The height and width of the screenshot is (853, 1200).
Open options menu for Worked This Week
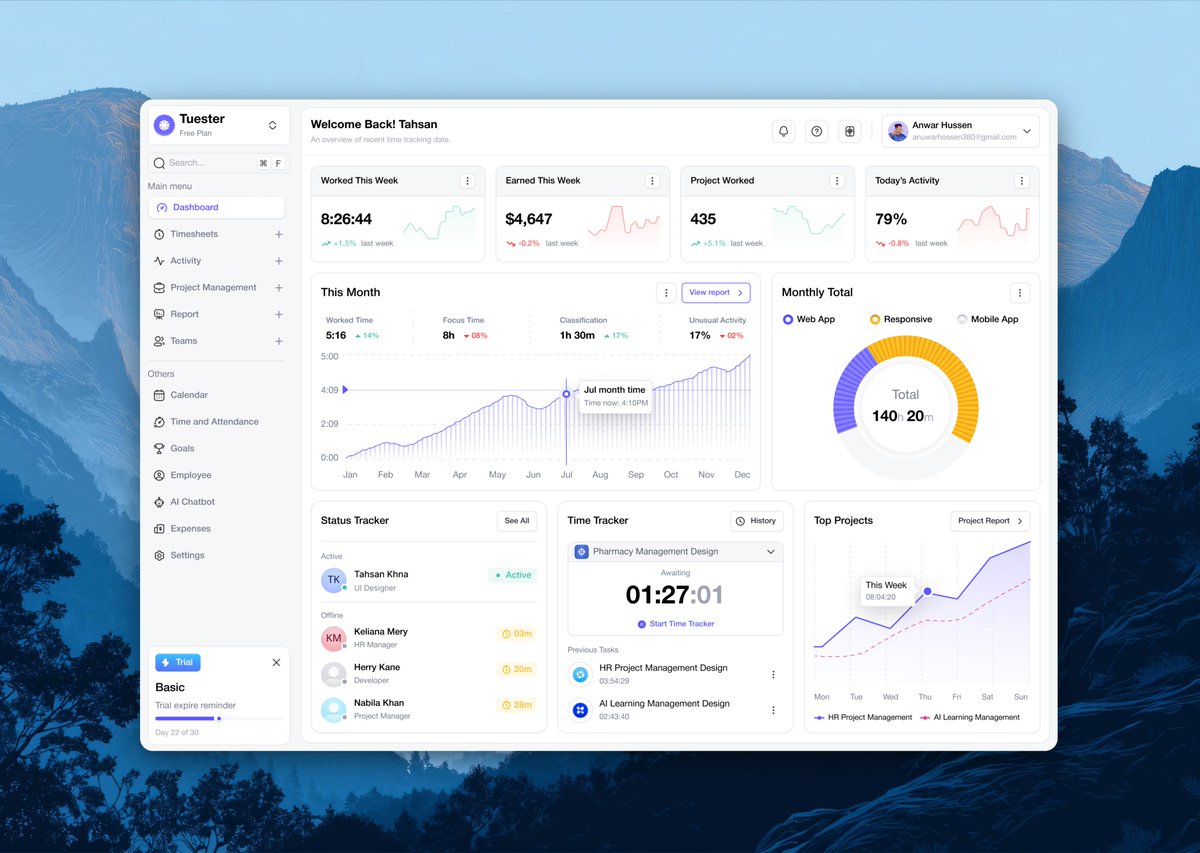(x=467, y=181)
